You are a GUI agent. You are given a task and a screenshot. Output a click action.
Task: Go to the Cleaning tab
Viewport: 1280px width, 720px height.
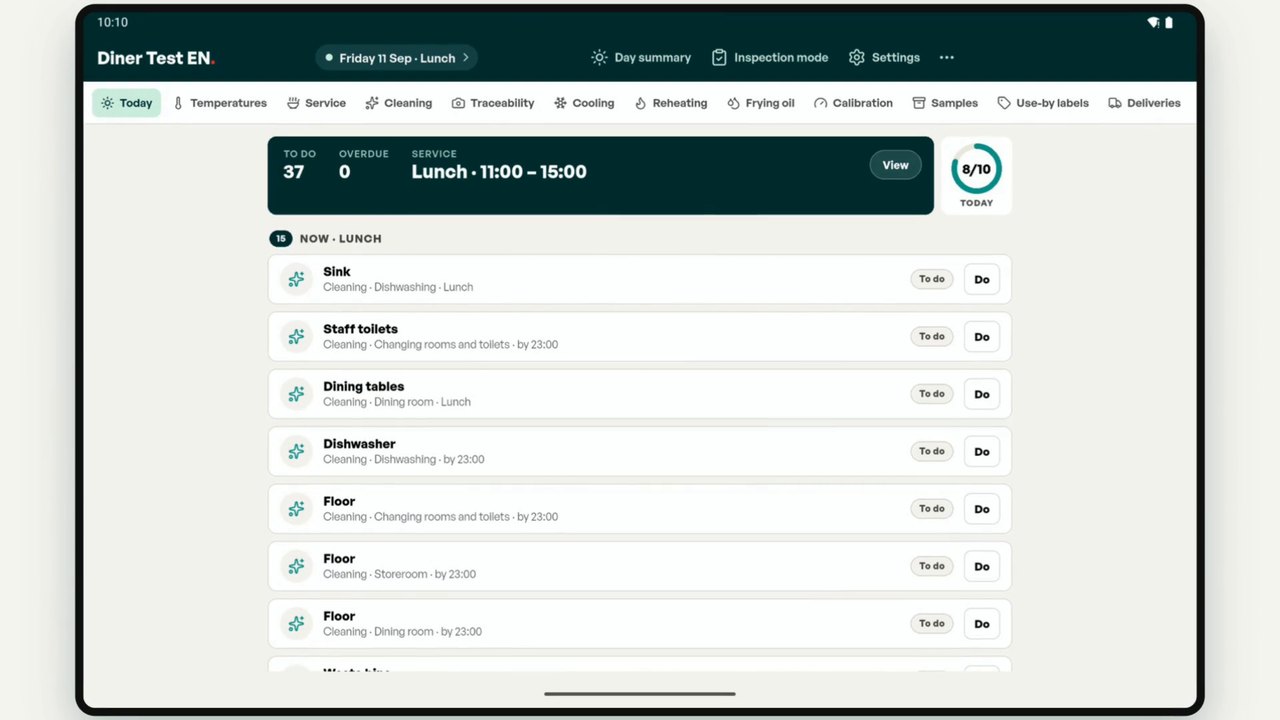click(398, 103)
